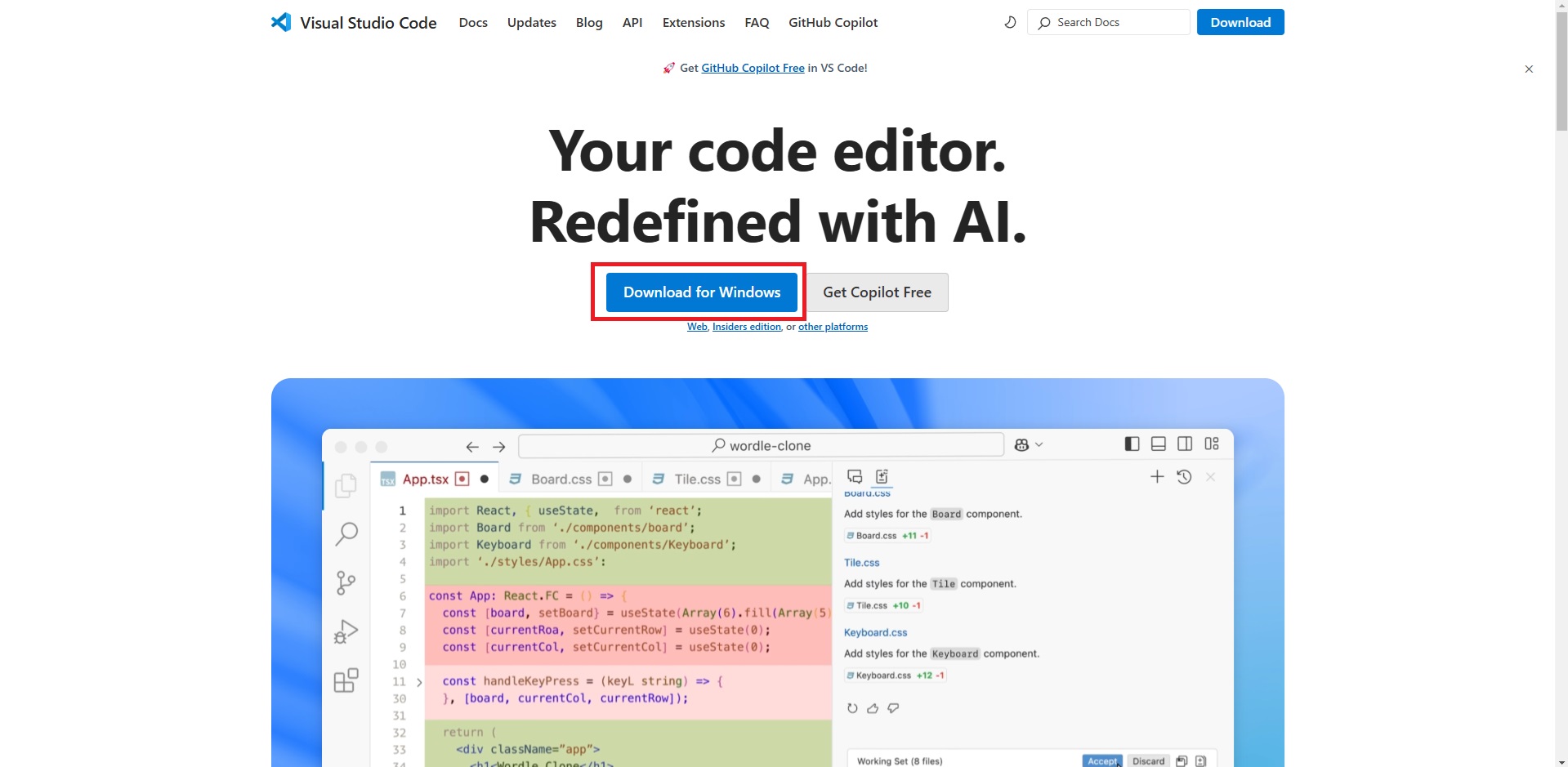The height and width of the screenshot is (767, 1568).
Task: Open Source Control icon in the activity bar
Action: click(x=346, y=582)
